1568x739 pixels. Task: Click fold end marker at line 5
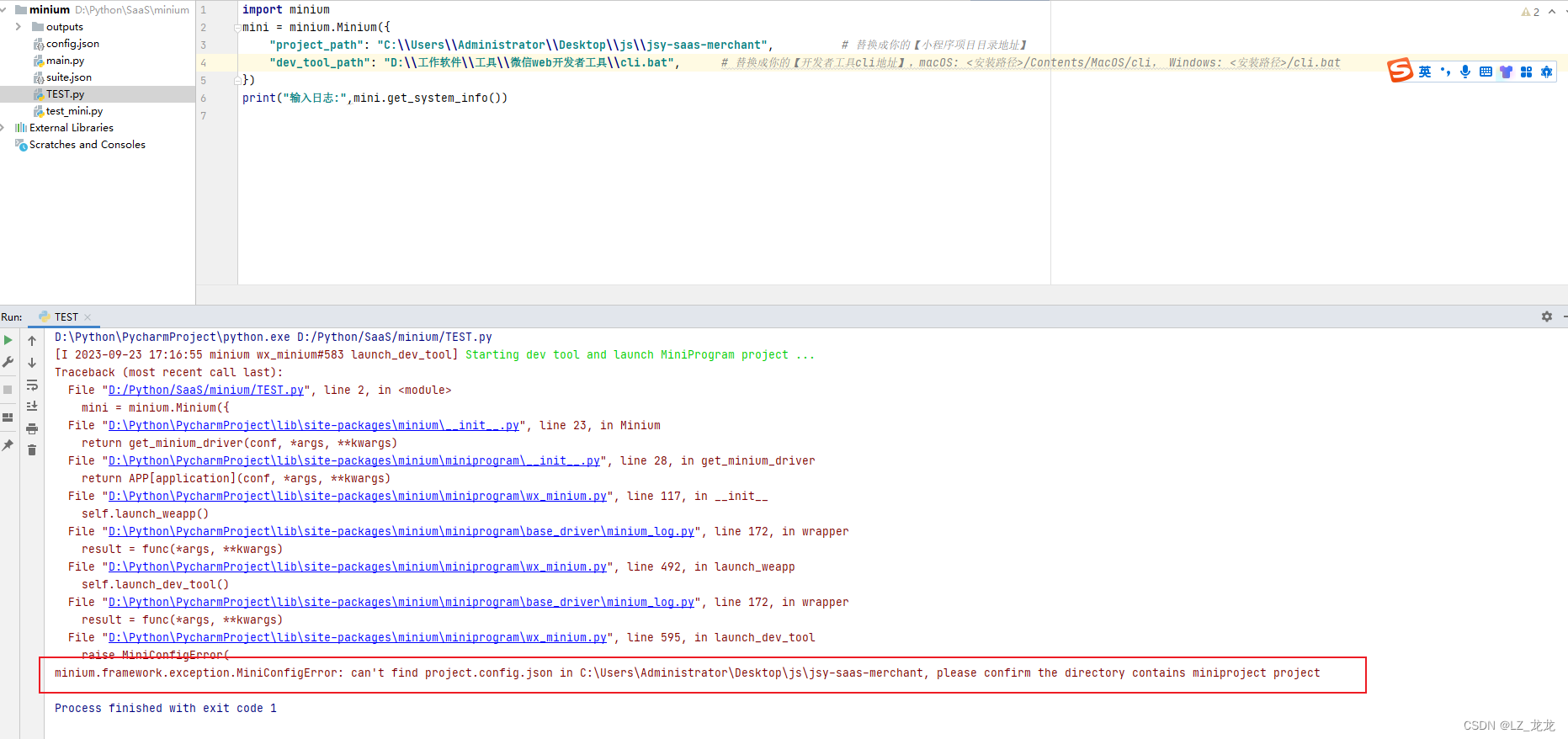[237, 81]
